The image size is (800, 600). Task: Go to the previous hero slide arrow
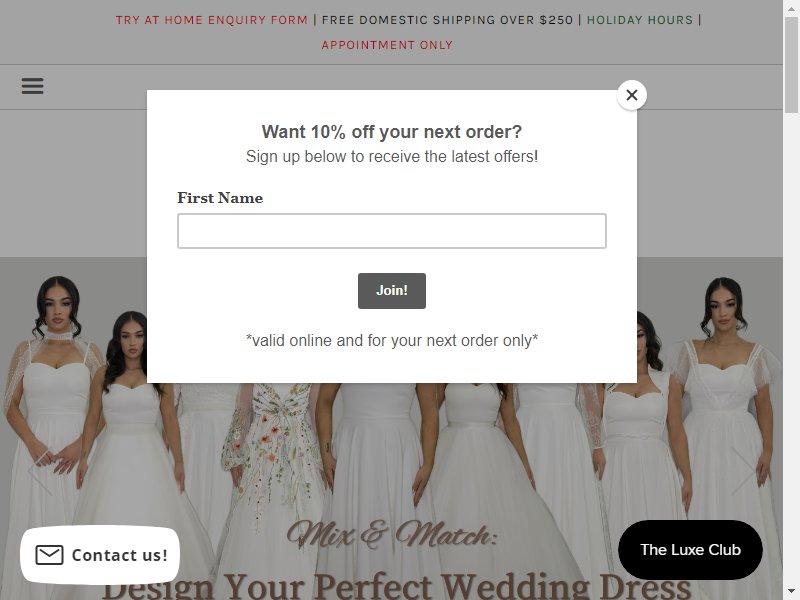pyautogui.click(x=41, y=472)
